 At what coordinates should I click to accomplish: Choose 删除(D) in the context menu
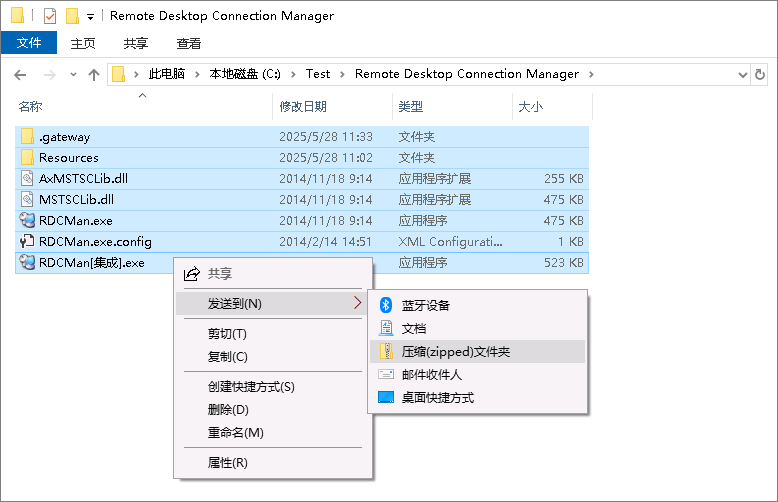coord(273,410)
